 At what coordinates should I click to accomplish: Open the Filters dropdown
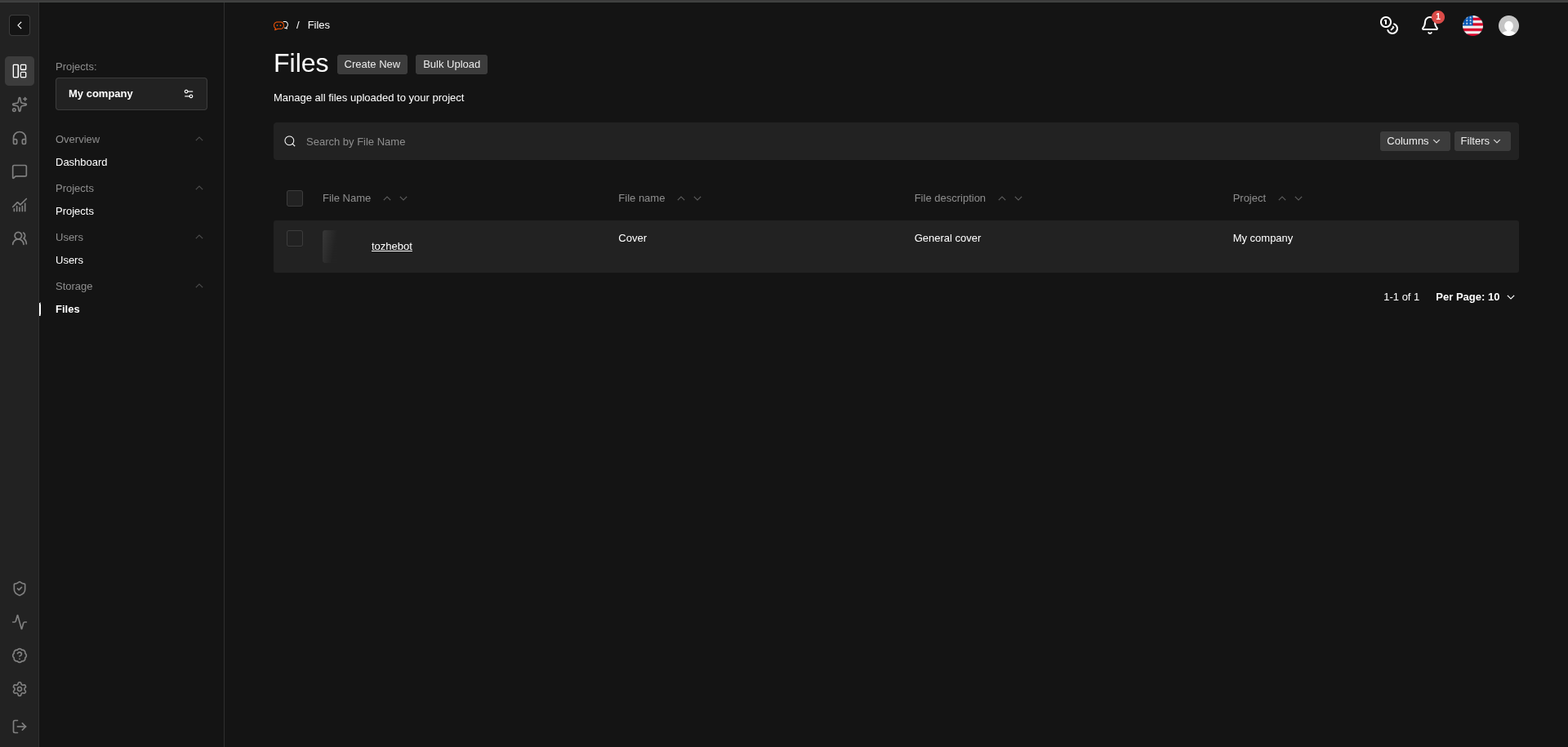pyautogui.click(x=1482, y=141)
